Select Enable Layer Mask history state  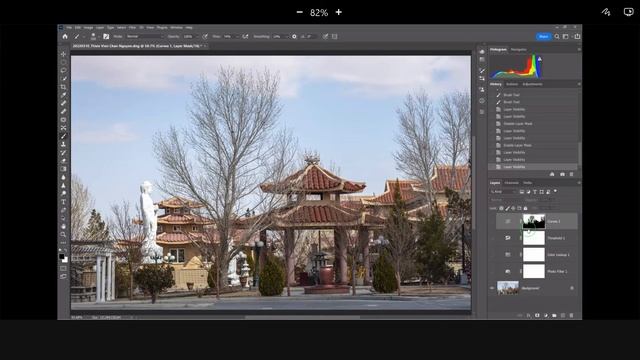click(x=517, y=145)
